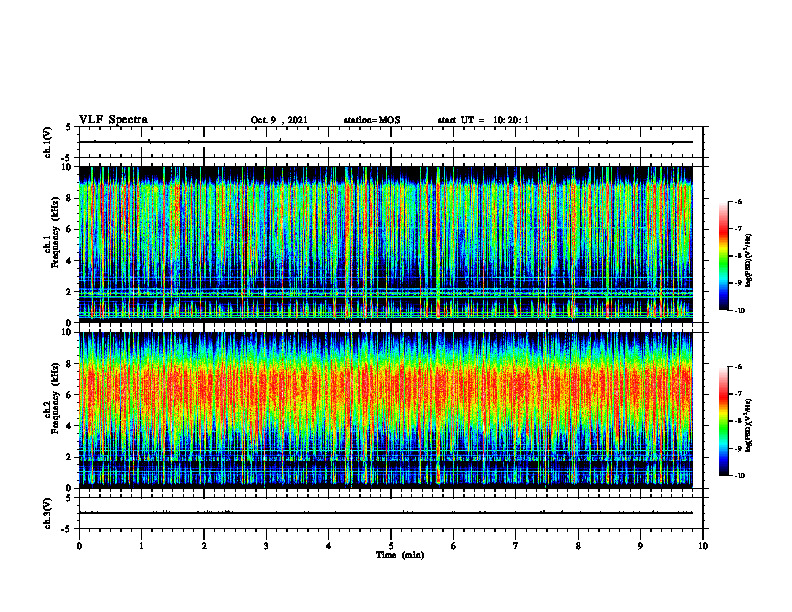Click the ch.2 spectrogram panel
This screenshot has width=792, height=612.
tap(386, 410)
